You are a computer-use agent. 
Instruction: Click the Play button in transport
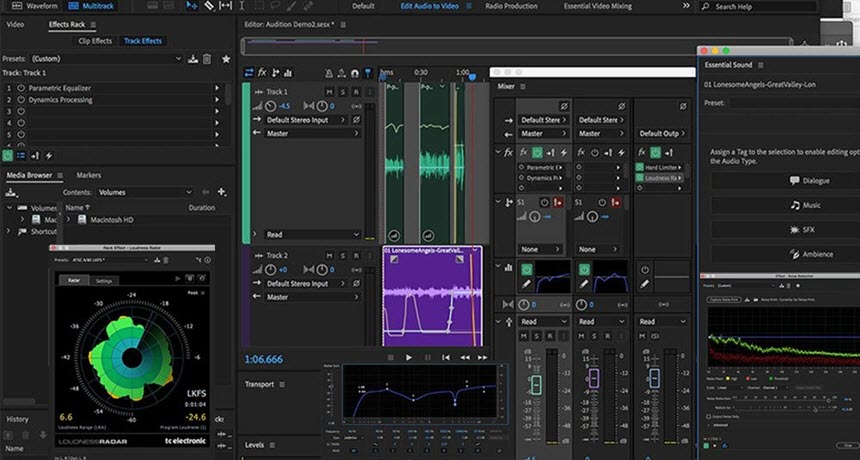click(x=409, y=357)
